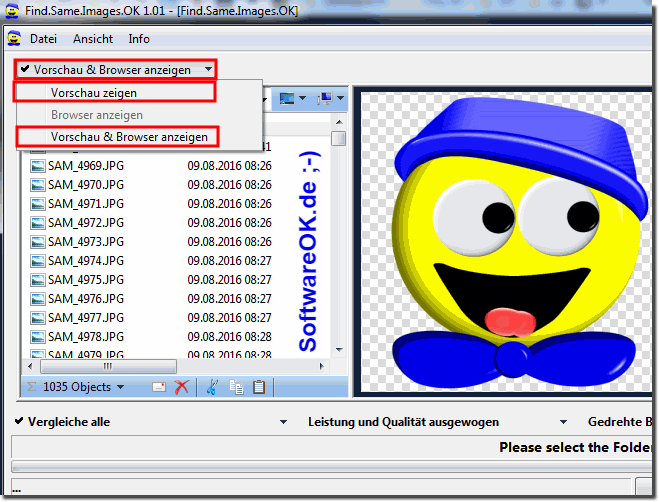Expand the 'Vergleiche alle' dropdown
The image size is (659, 502).
[284, 422]
